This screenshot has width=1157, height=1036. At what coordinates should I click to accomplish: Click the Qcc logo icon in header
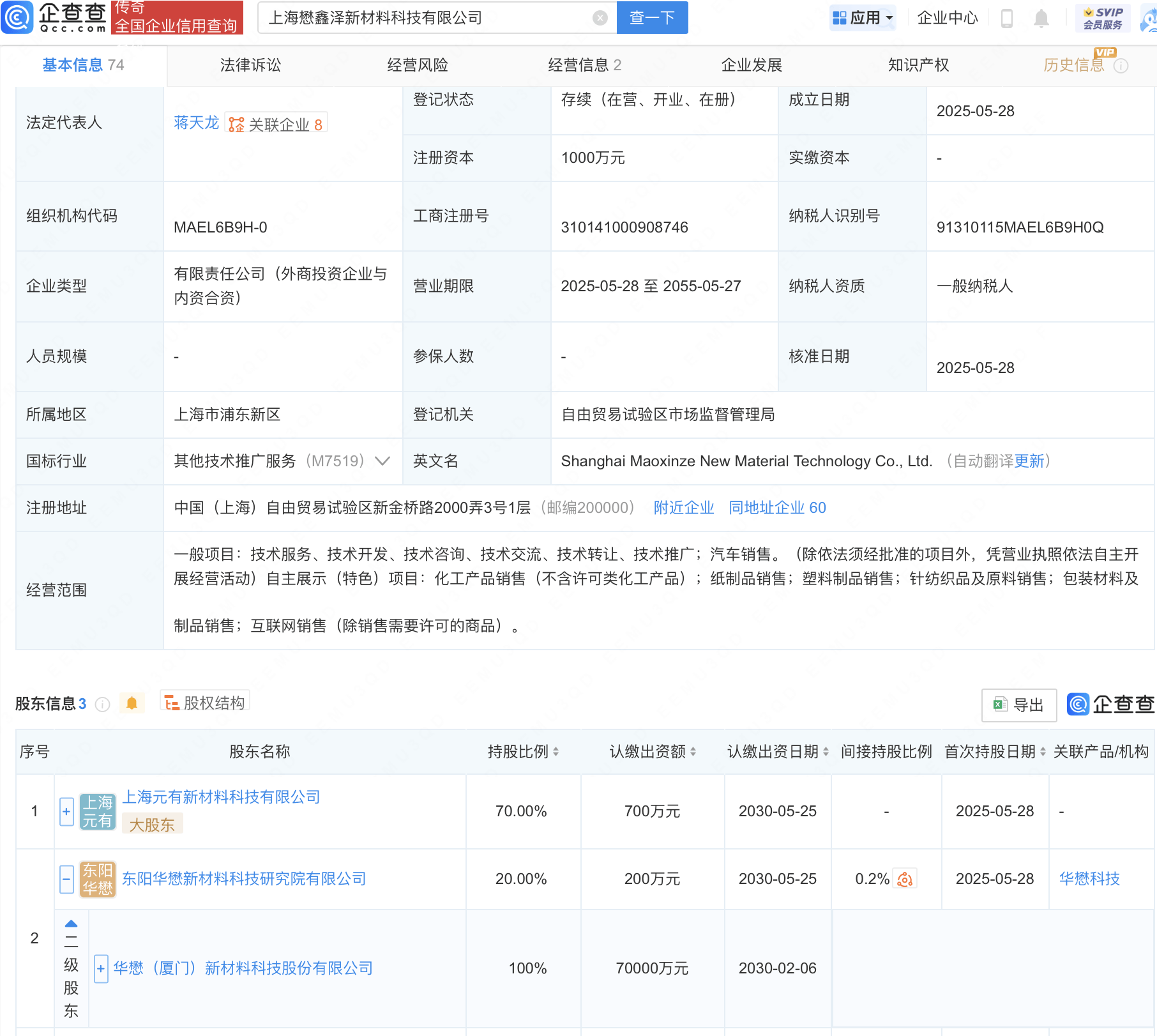[17, 17]
